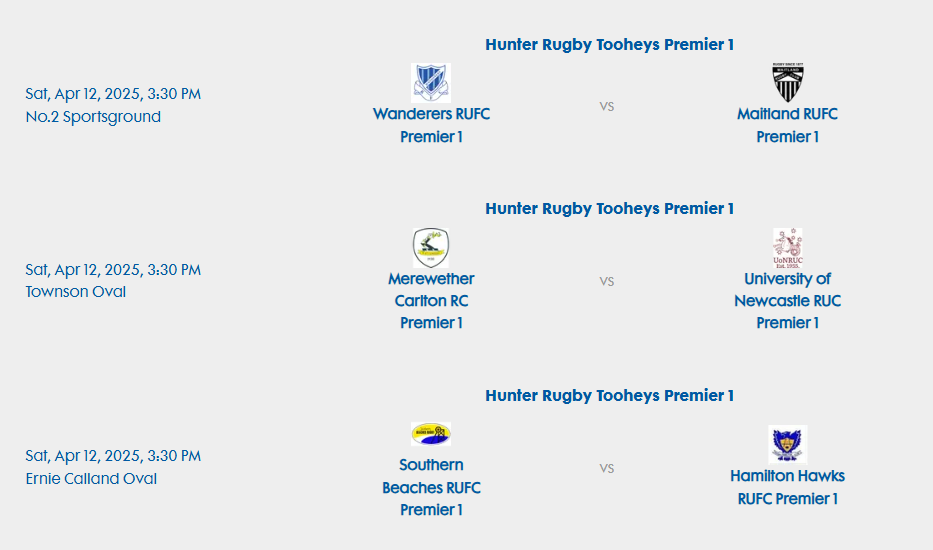Open University of Newcastle RUC Premier 1 link

[x=787, y=301]
